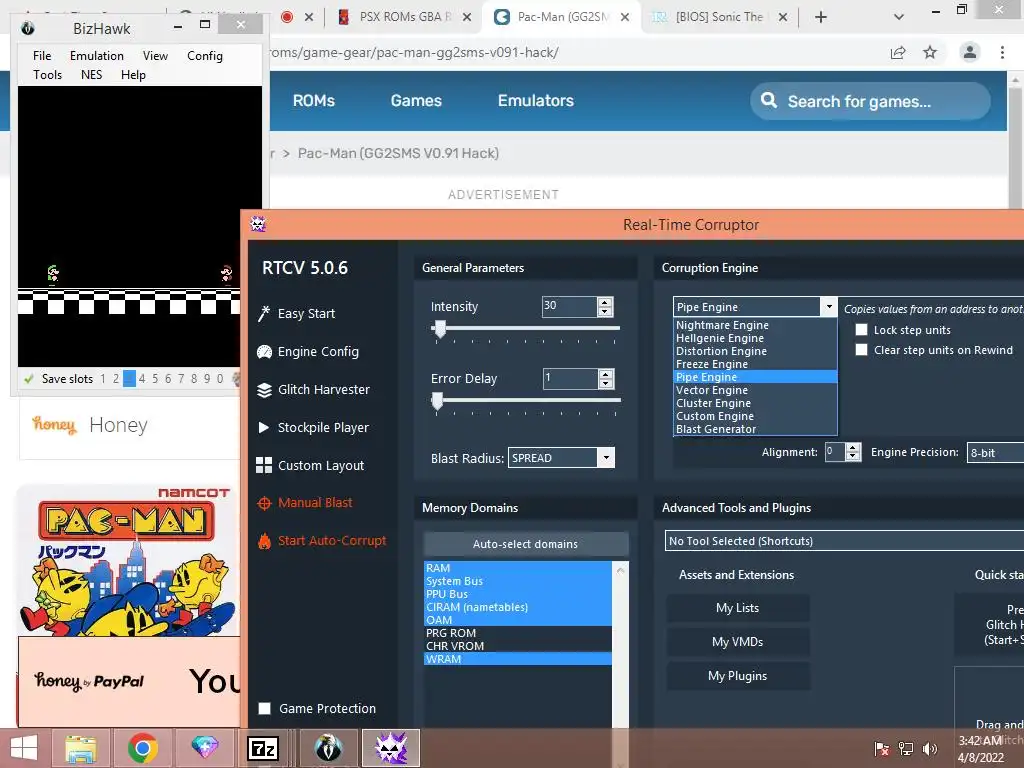Screen dimensions: 1024x768
Task: Click the Stockpile Player play icon
Action: point(264,428)
